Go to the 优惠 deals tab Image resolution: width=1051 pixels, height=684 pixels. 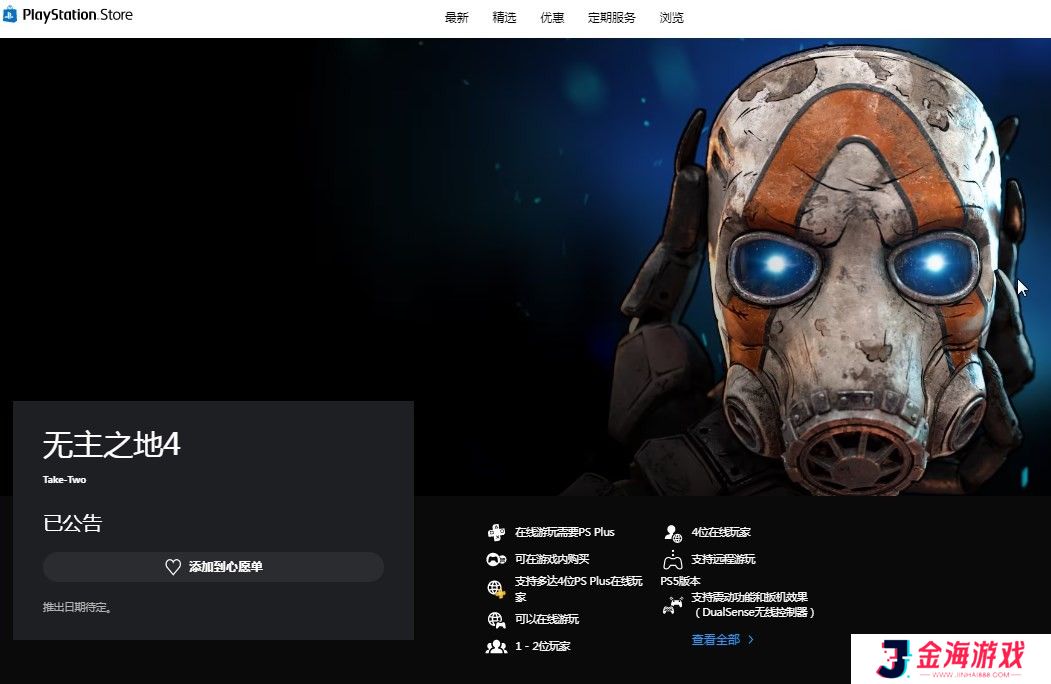(552, 17)
